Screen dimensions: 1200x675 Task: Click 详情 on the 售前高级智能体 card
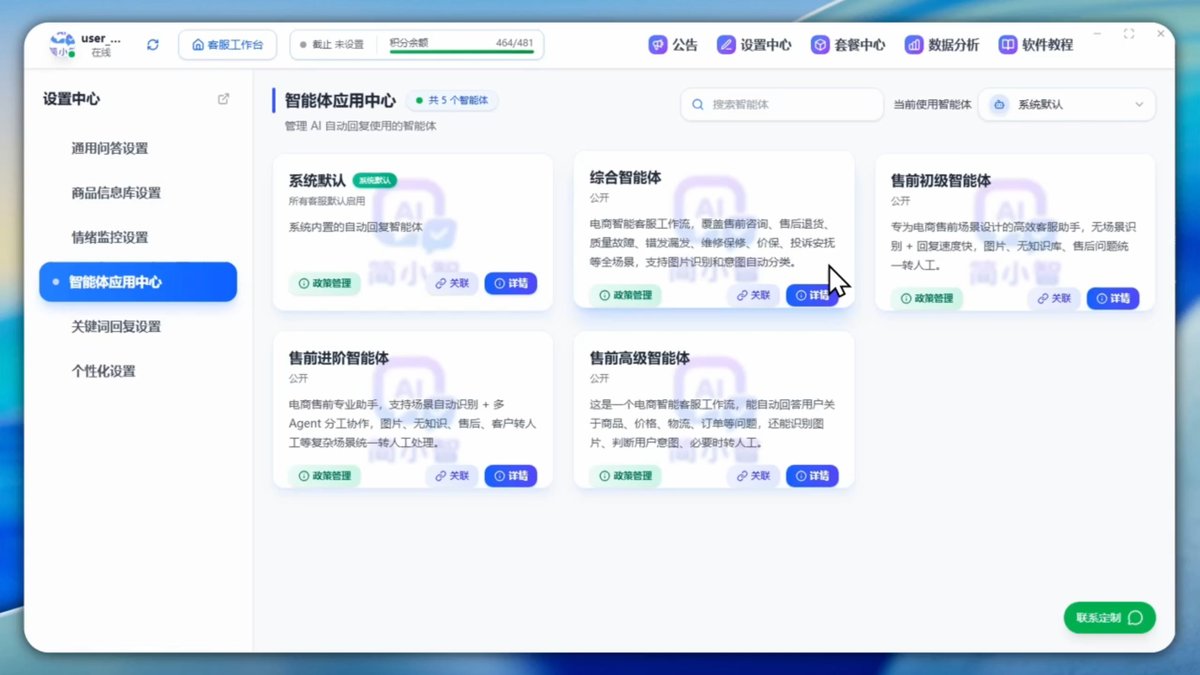[812, 476]
